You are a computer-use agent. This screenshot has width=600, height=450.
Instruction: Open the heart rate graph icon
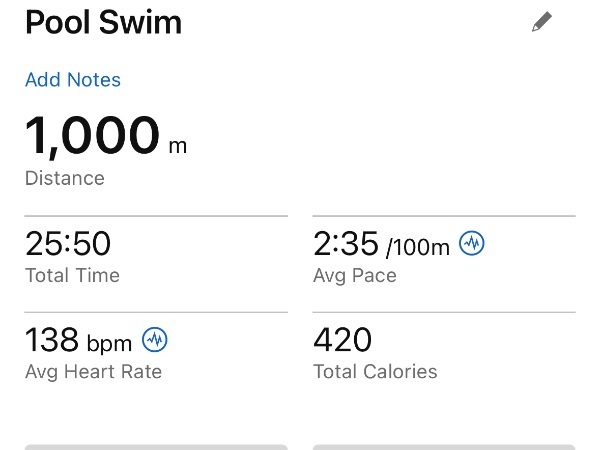point(155,340)
